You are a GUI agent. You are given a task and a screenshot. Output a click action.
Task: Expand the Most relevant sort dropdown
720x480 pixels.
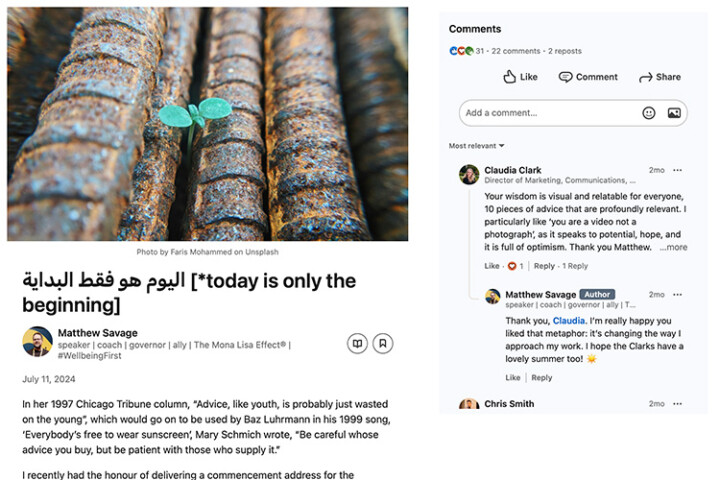click(477, 146)
